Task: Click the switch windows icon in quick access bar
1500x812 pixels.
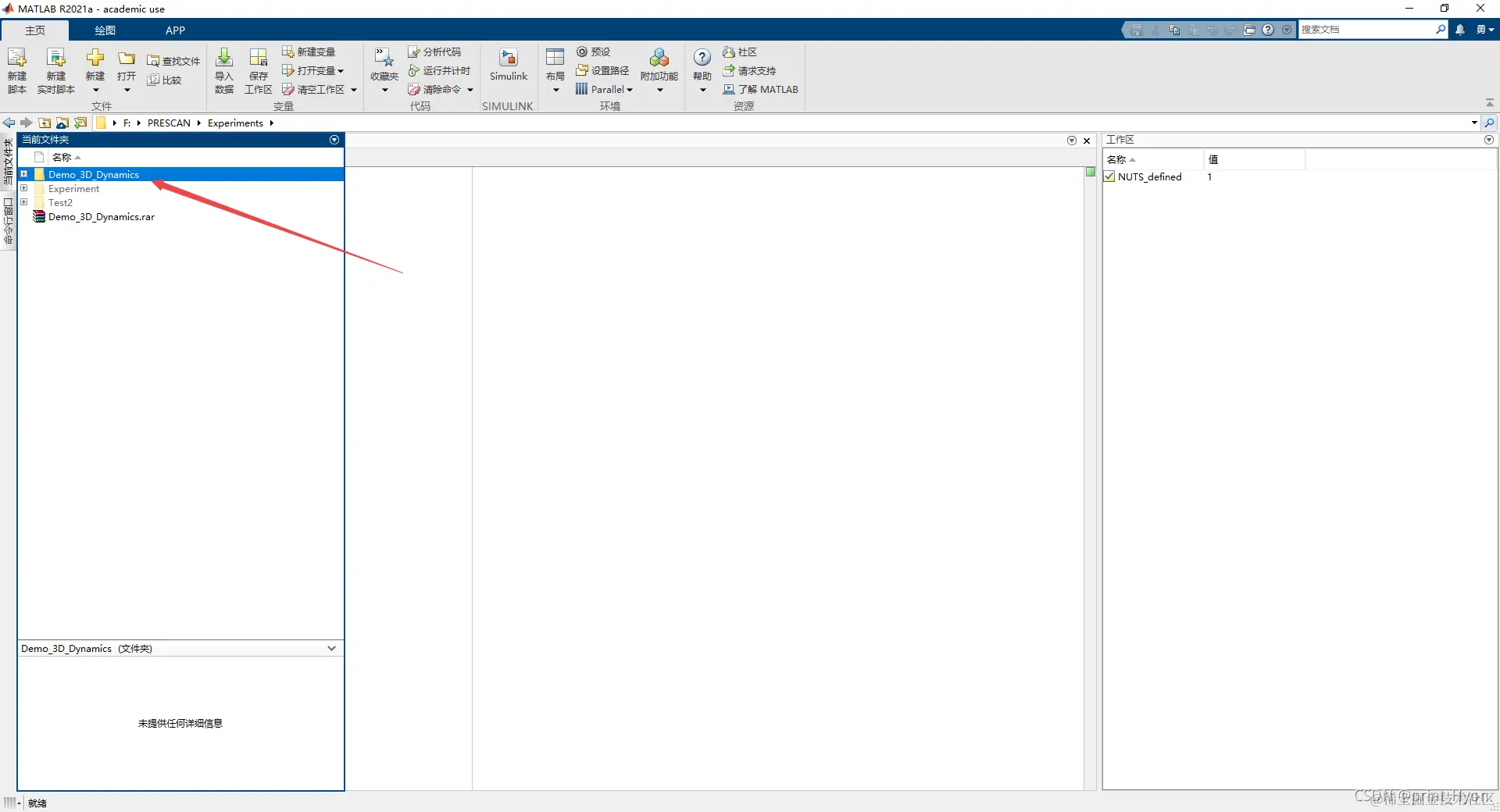Action: click(1249, 30)
